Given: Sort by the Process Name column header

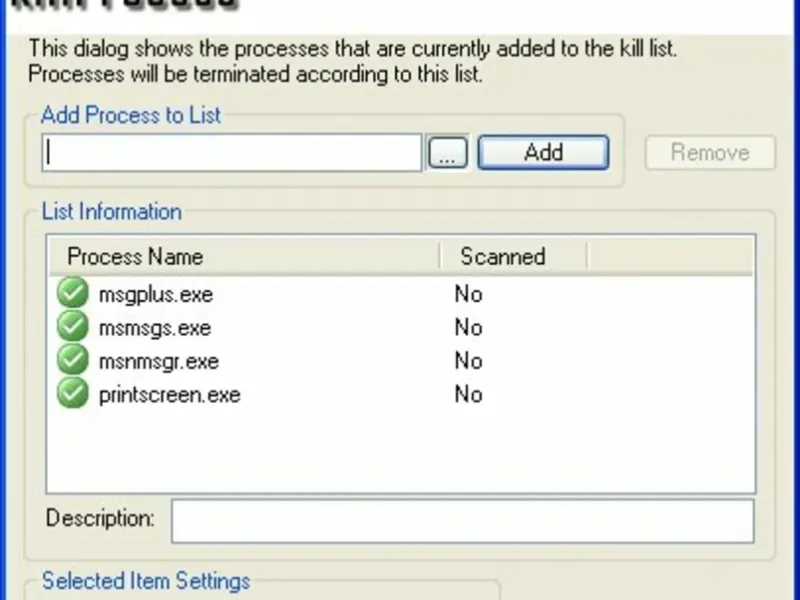Looking at the screenshot, I should click(244, 256).
